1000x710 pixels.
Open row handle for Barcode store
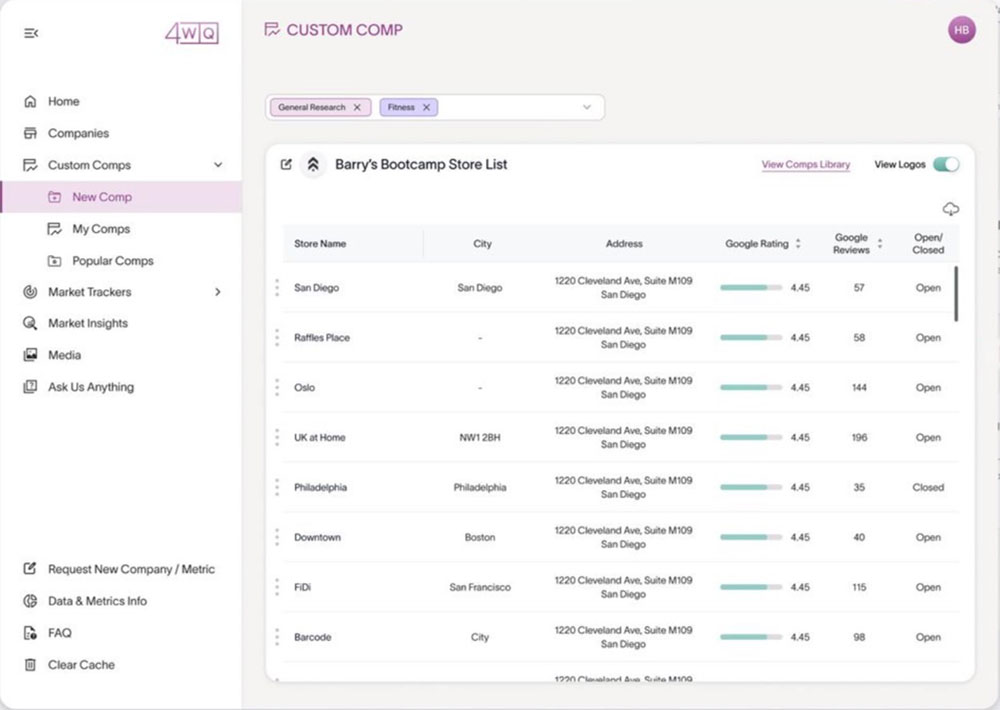pos(277,637)
